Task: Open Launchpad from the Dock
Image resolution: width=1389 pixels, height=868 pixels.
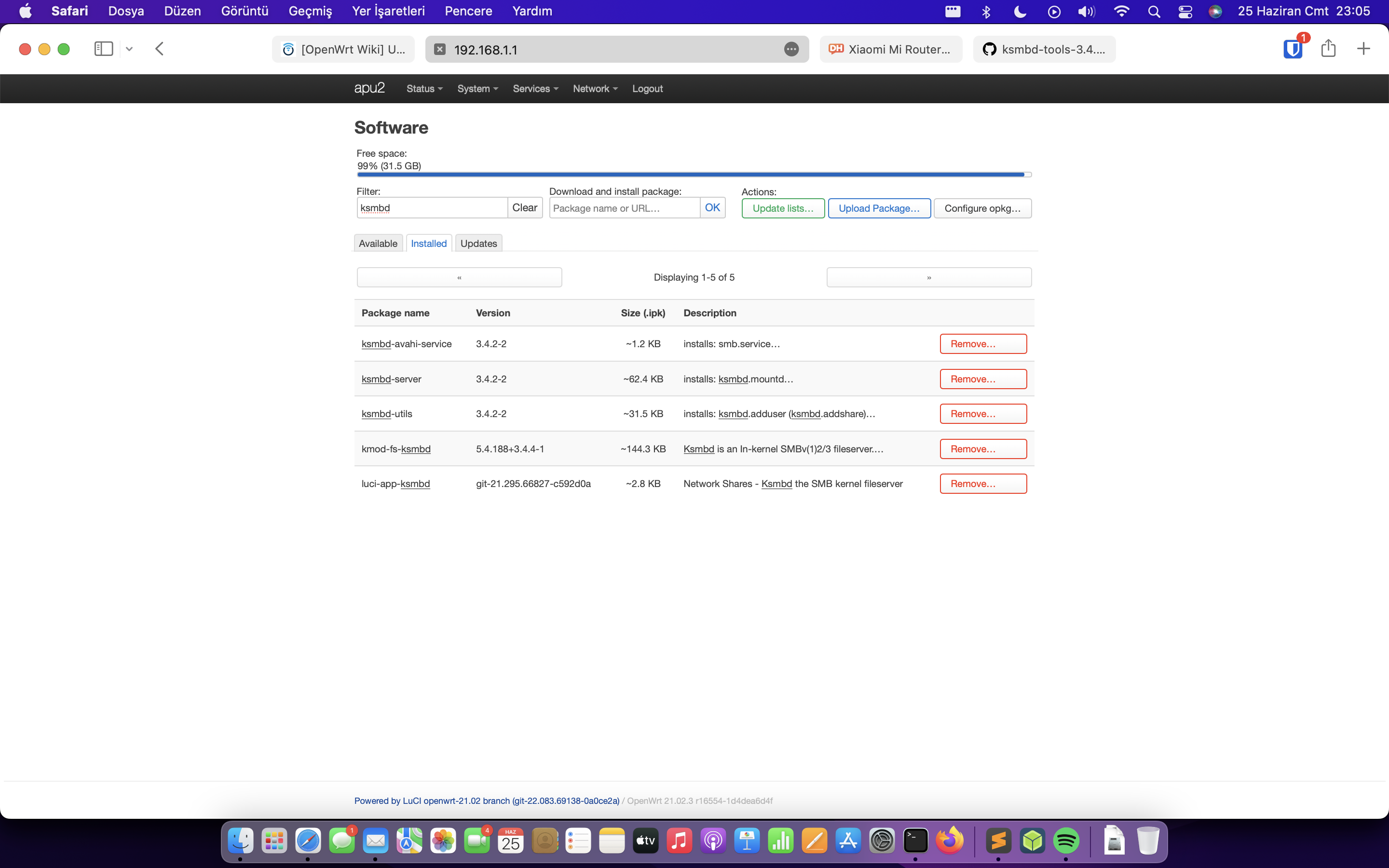Action: click(274, 841)
